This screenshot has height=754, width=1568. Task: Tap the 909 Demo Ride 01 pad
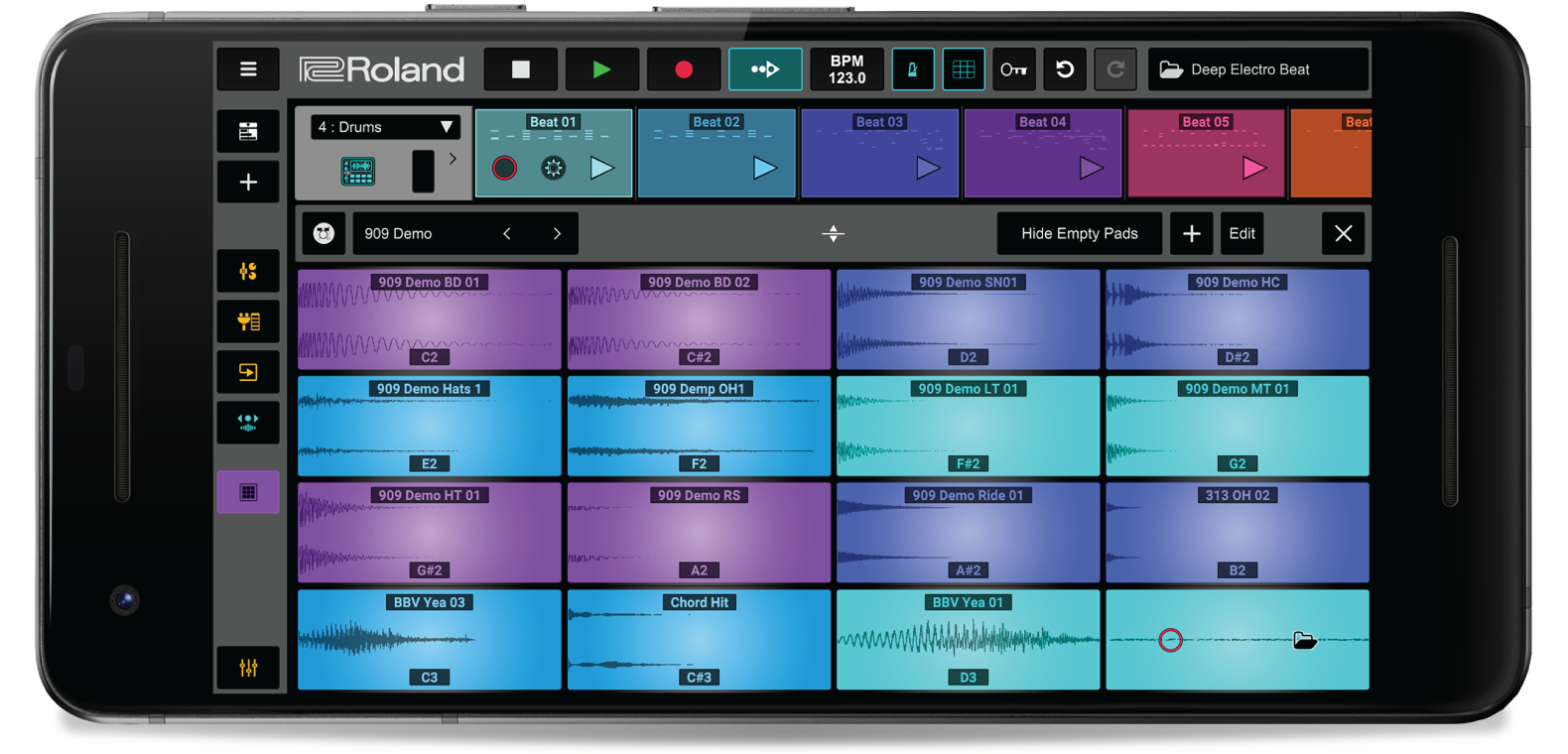click(x=968, y=533)
